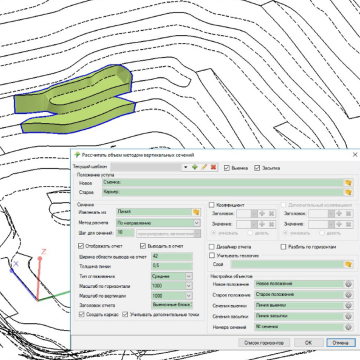The height and width of the screenshot is (360, 360).
Task: Open settings gear for Новое положение object
Action: pyautogui.click(x=348, y=284)
